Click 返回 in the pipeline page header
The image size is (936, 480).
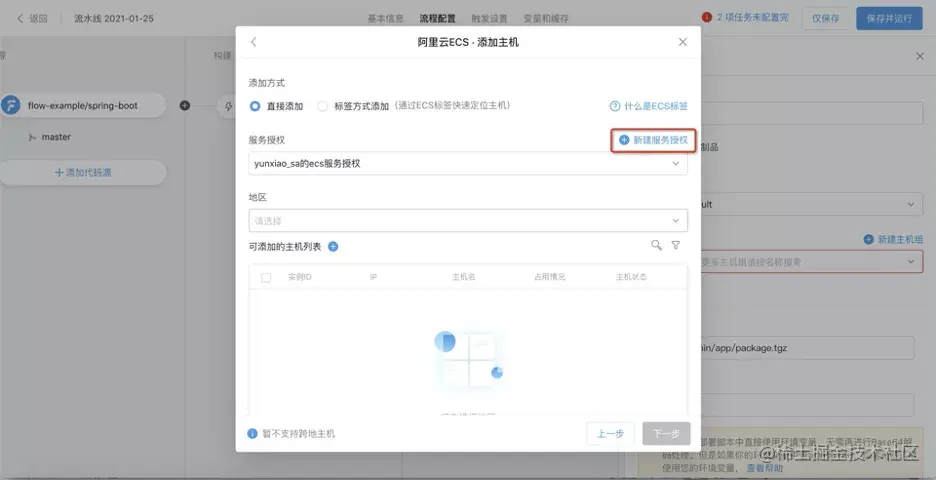pos(32,19)
